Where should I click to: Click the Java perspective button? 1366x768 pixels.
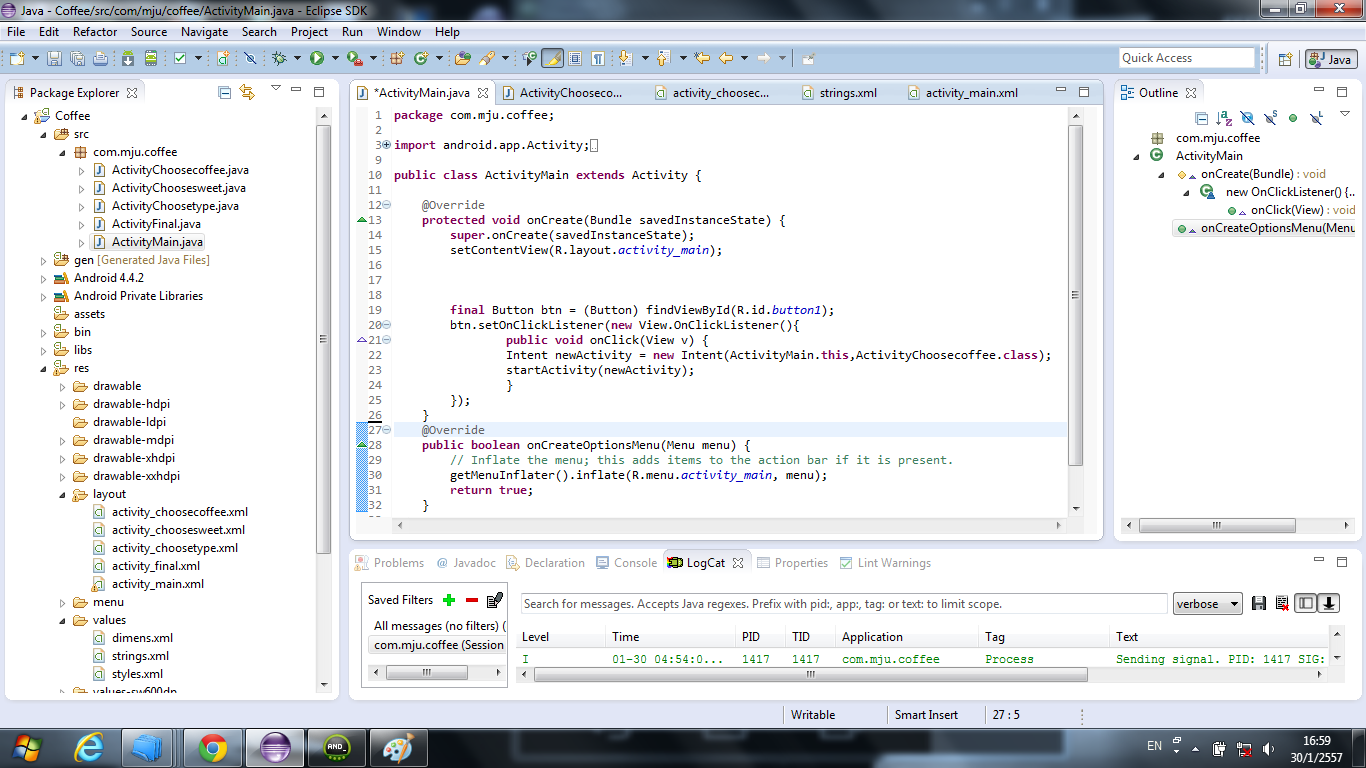coord(1330,59)
